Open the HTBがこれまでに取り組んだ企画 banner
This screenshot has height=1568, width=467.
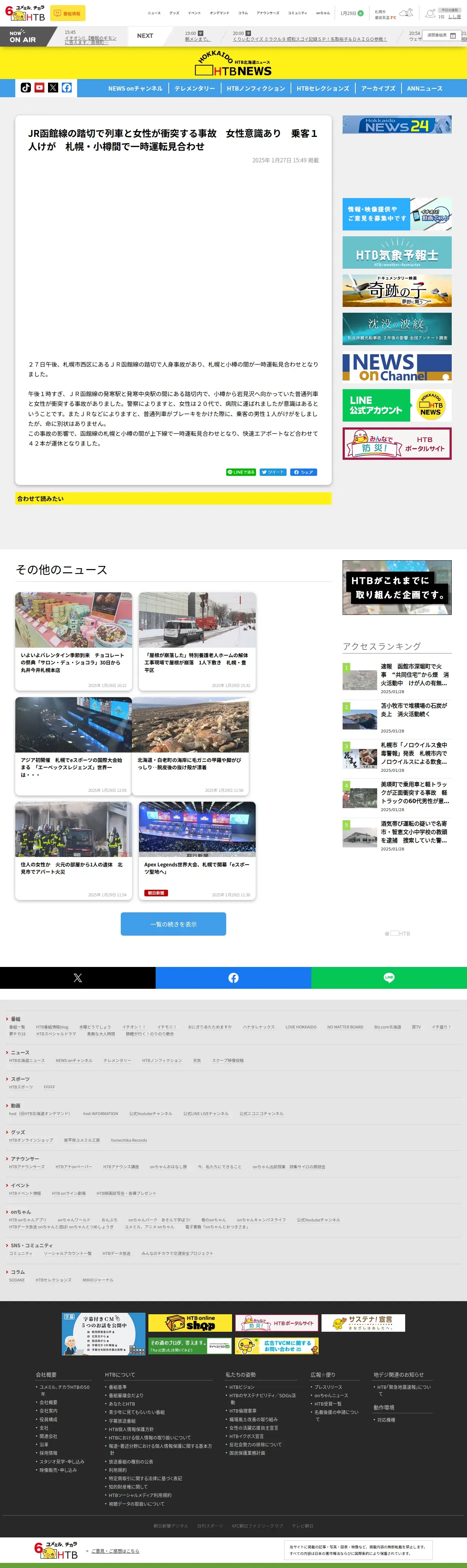click(x=397, y=587)
